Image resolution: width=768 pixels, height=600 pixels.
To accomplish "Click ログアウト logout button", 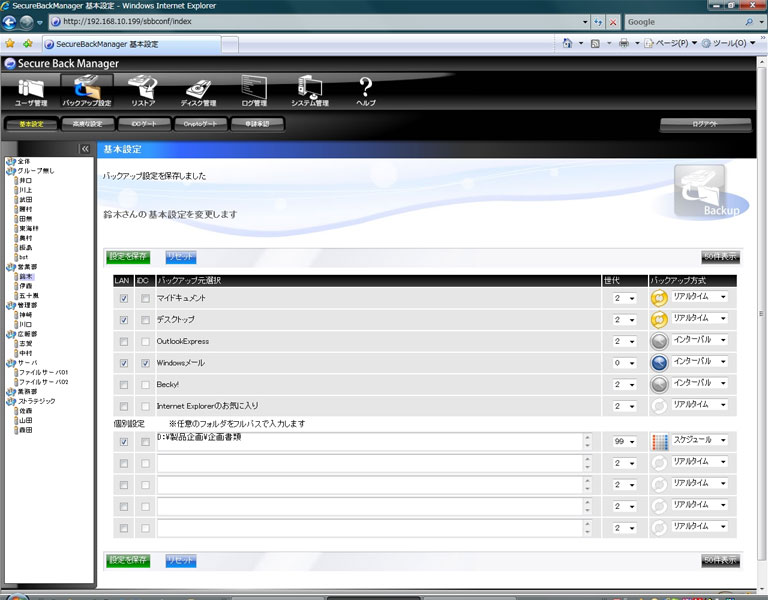I will tap(705, 124).
